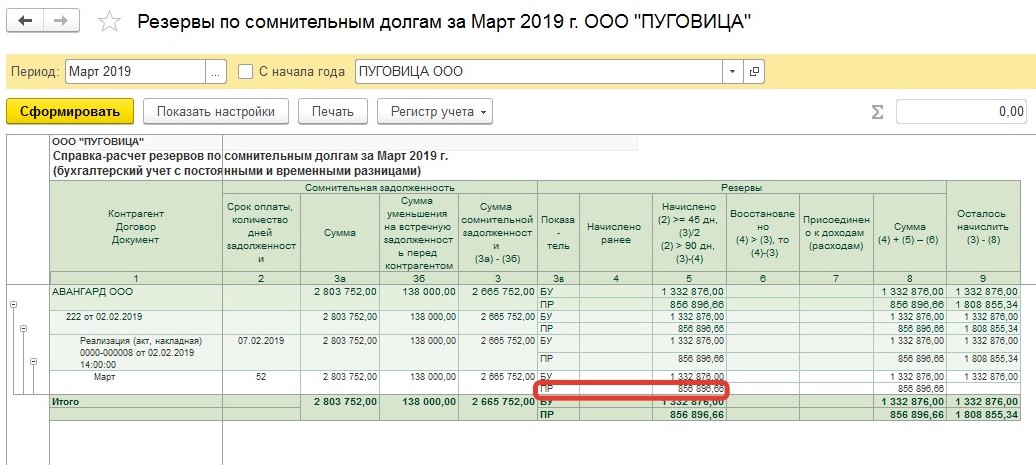1036x465 pixels.
Task: Add report to favorites with star
Action: point(111,22)
